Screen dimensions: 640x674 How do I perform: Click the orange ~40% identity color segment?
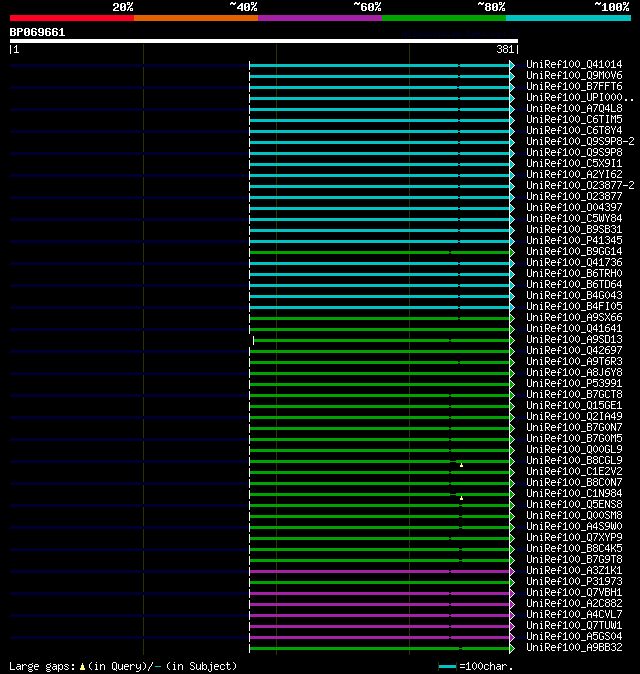coord(196,18)
